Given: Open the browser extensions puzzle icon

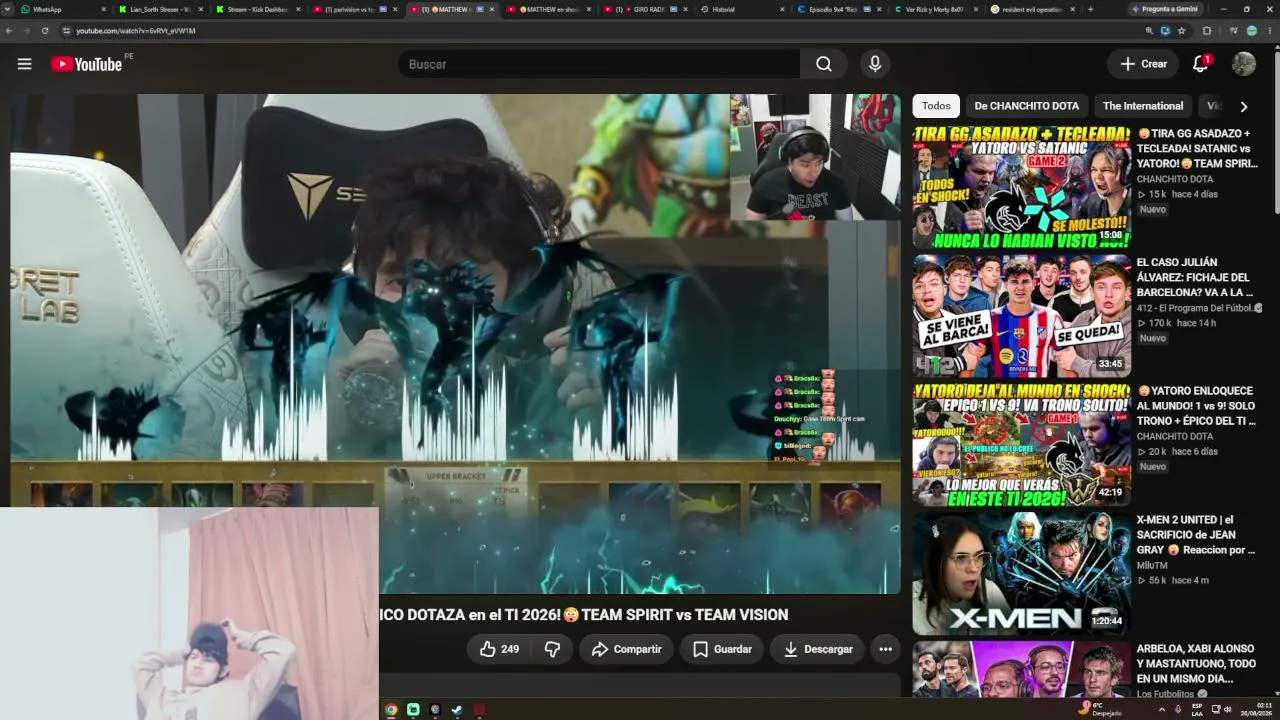Looking at the screenshot, I should (x=1207, y=31).
